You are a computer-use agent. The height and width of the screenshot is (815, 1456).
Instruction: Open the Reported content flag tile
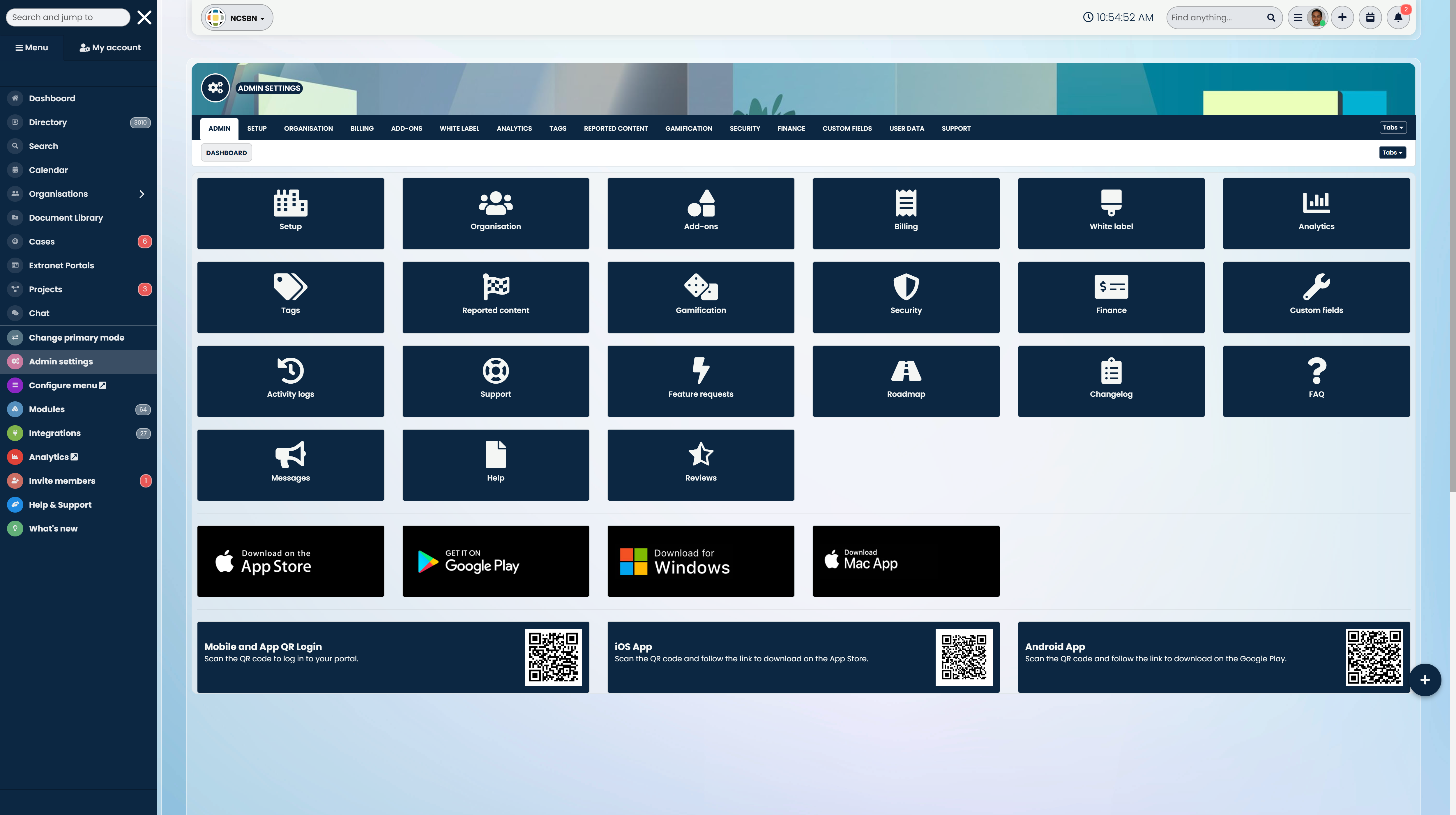pos(496,297)
